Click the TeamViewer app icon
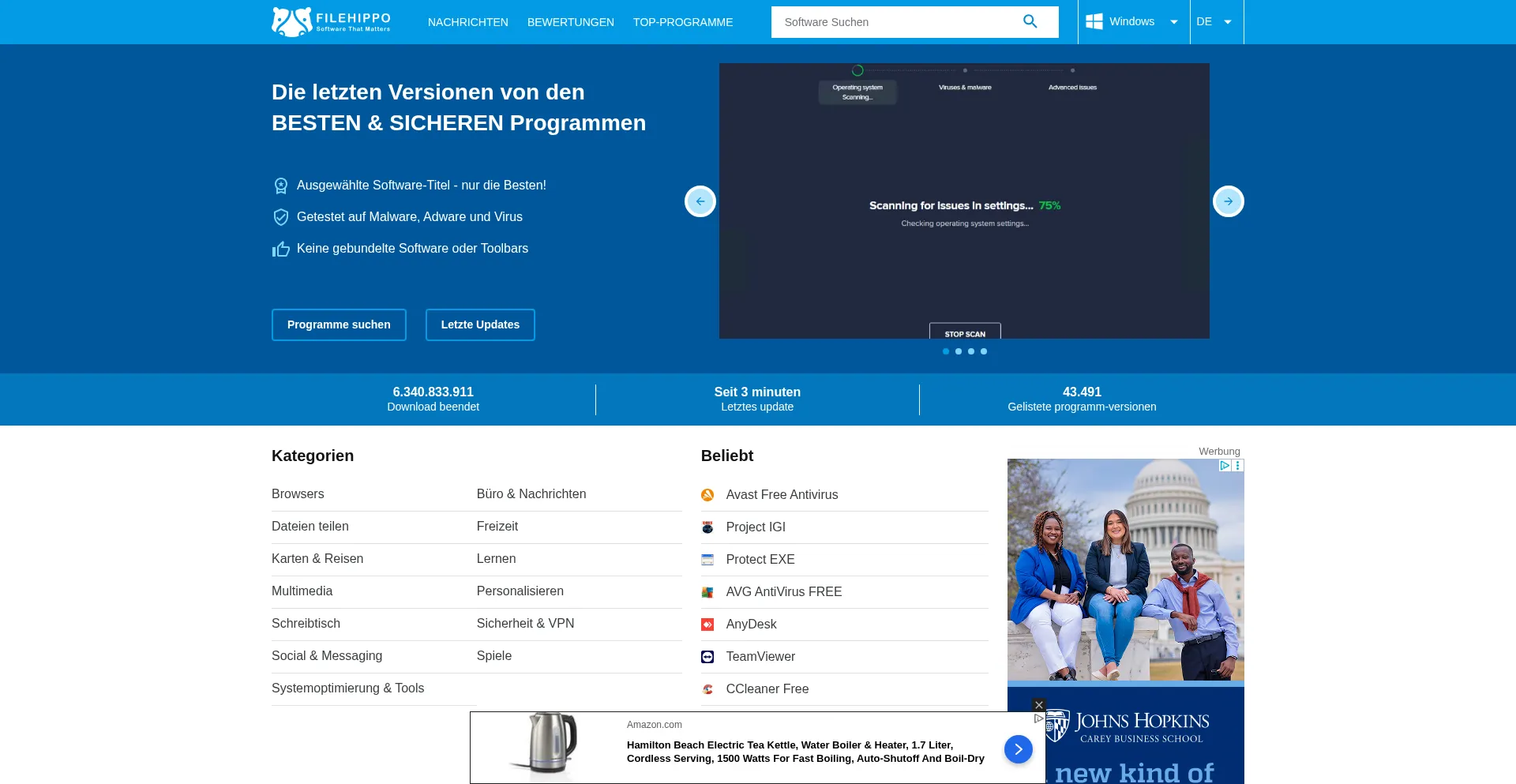Image resolution: width=1516 pixels, height=784 pixels. 707,657
